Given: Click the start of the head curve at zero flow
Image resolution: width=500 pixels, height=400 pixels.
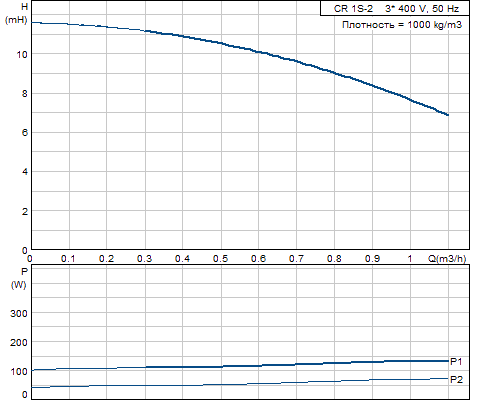Looking at the screenshot, I should (x=32, y=22).
